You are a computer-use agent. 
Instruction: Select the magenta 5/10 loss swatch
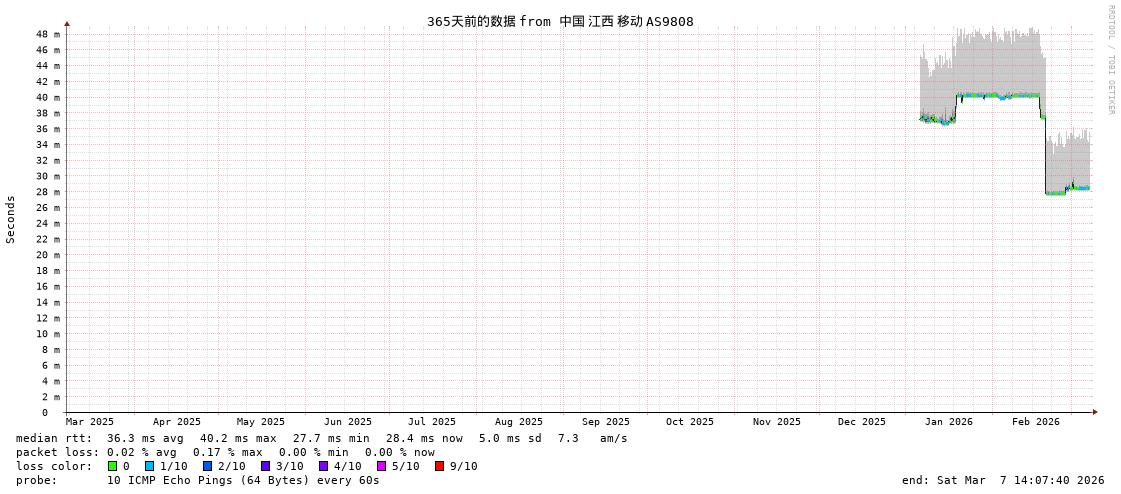pyautogui.click(x=381, y=466)
